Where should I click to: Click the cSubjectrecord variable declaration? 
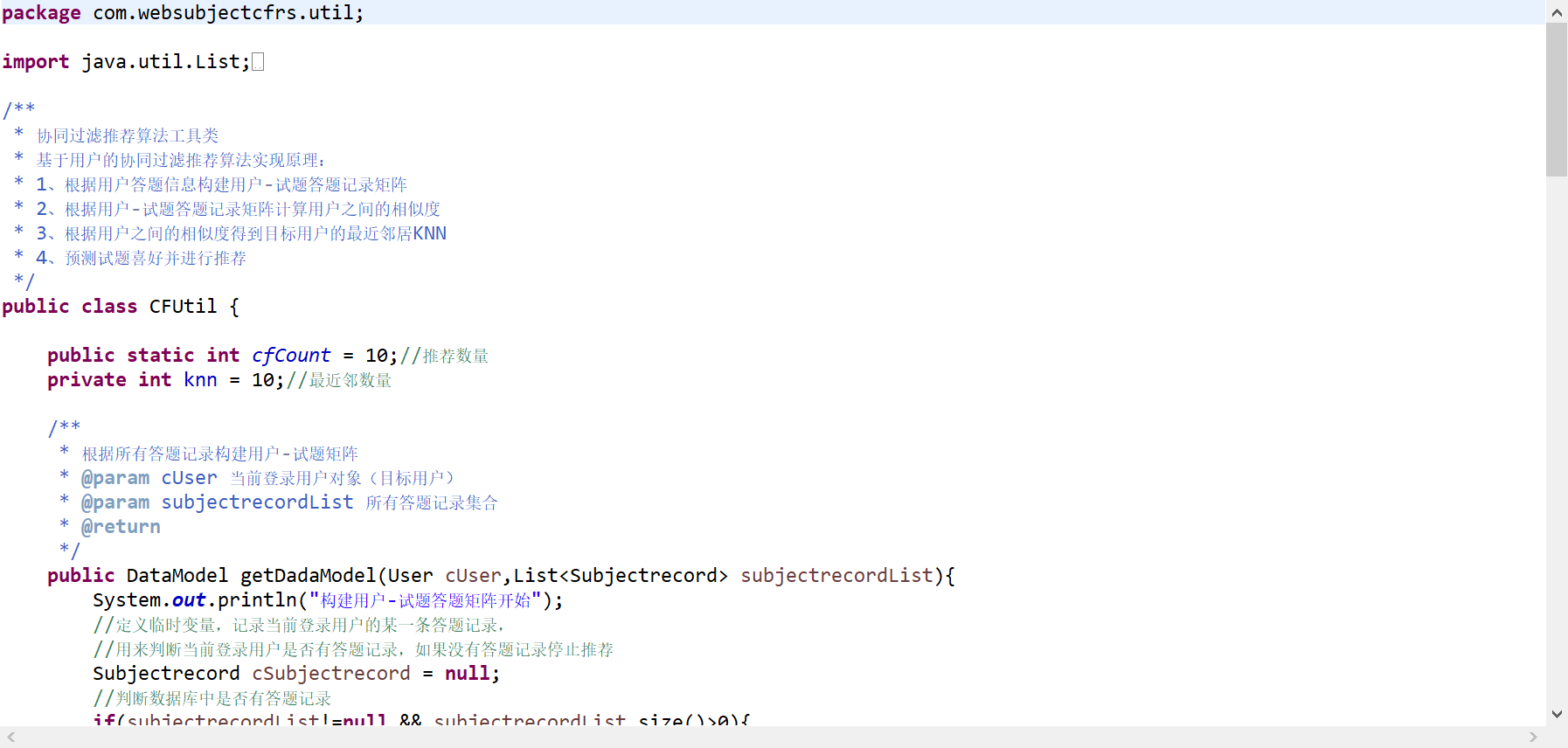tap(331, 674)
